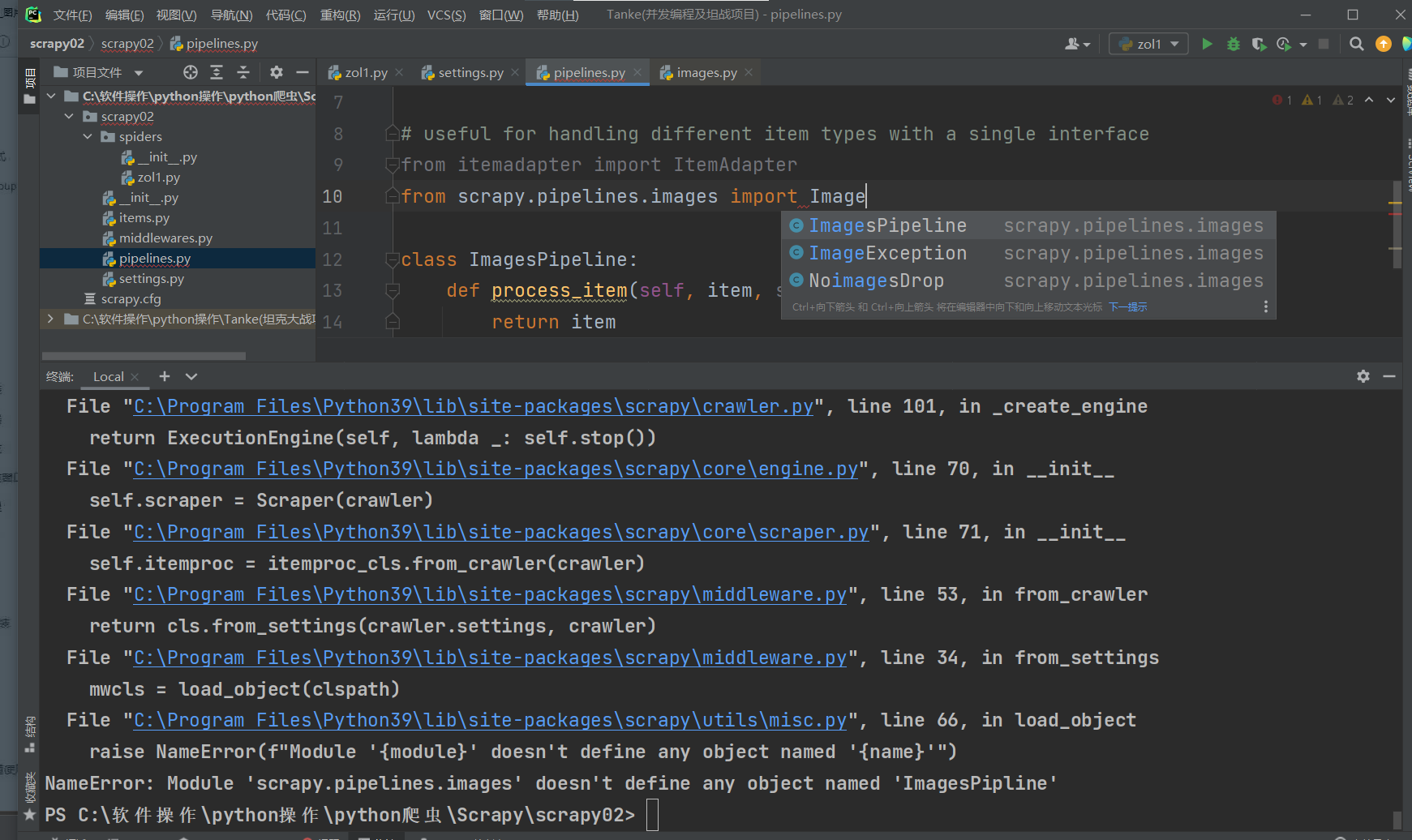Go to next highlighted error arrow

tap(1391, 100)
